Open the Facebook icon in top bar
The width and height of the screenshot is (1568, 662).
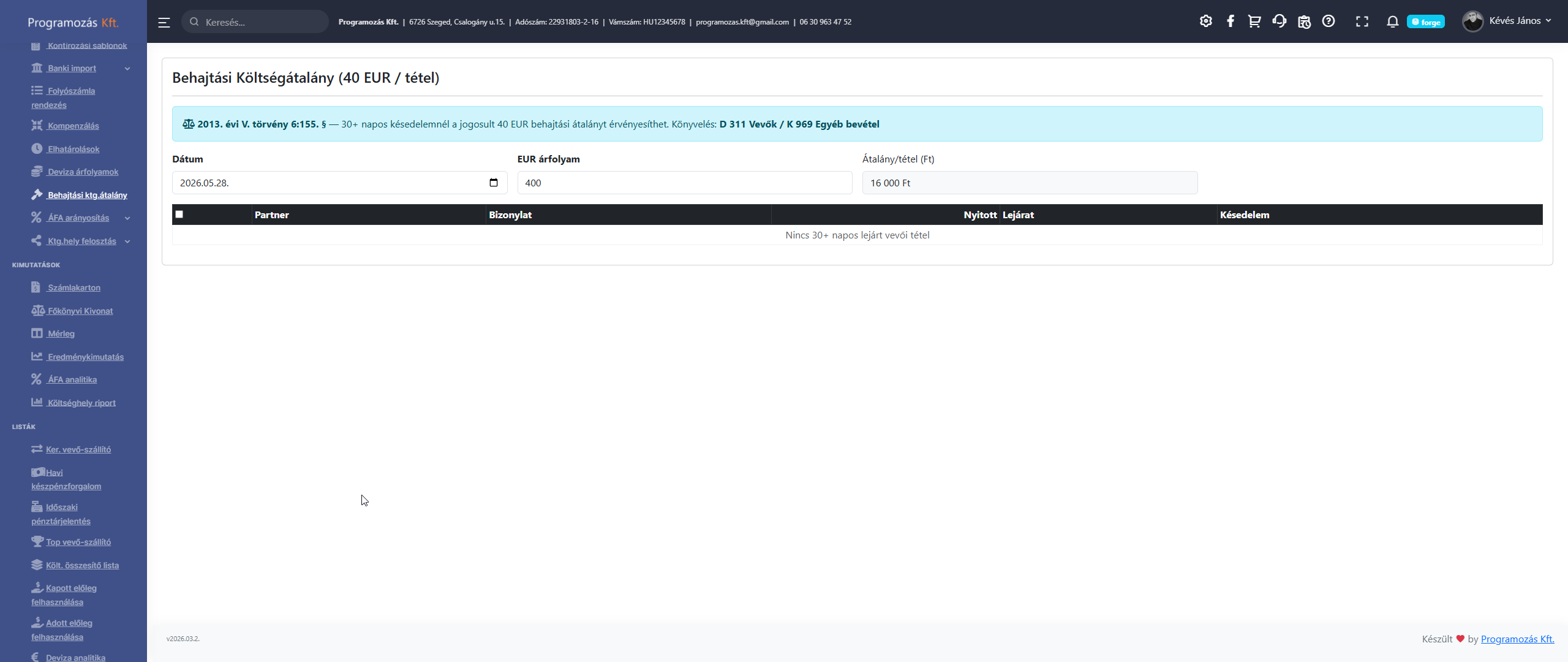pyautogui.click(x=1231, y=21)
